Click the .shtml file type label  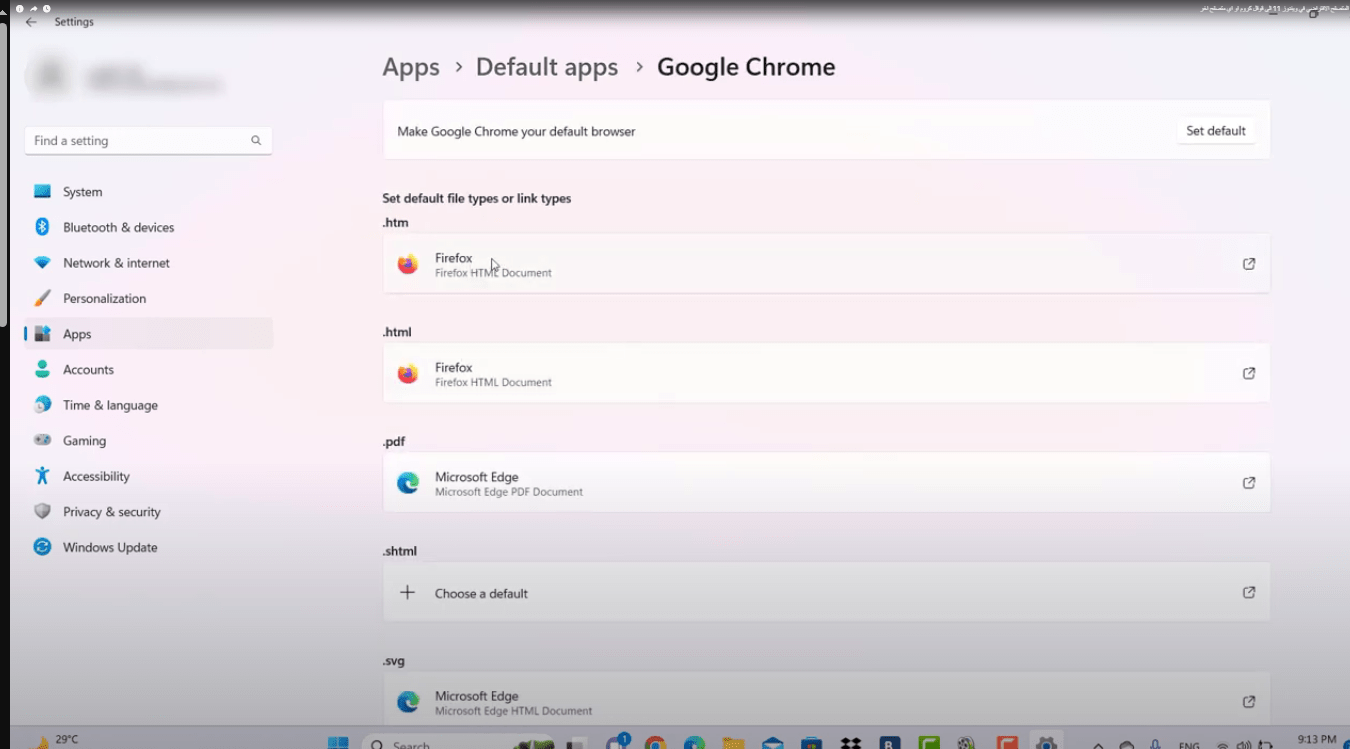point(399,551)
